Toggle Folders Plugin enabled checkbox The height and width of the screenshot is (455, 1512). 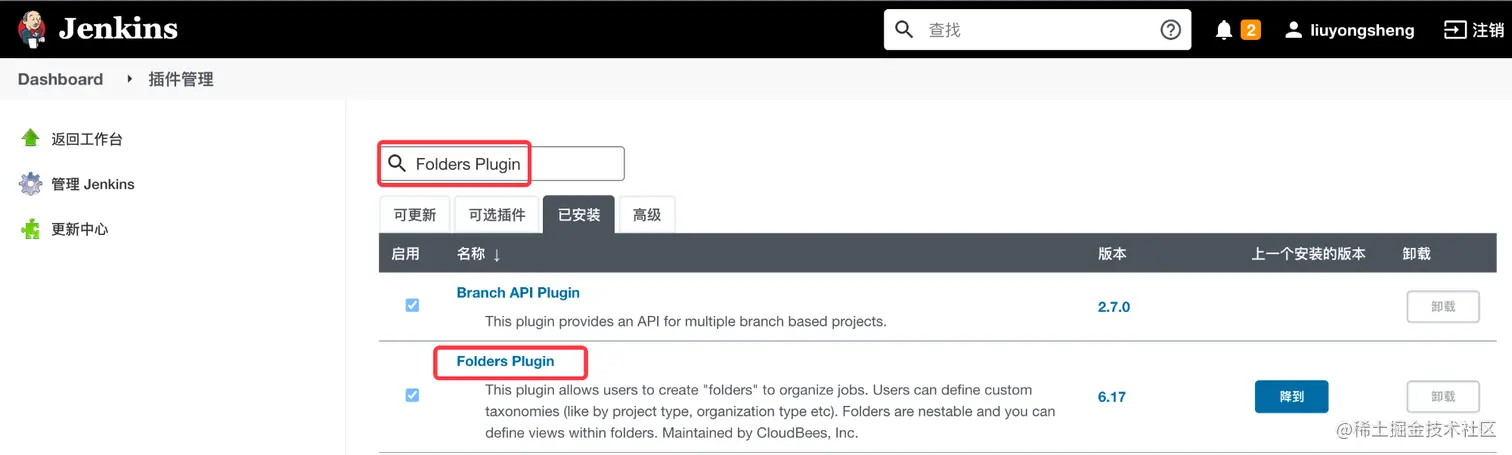click(x=412, y=395)
